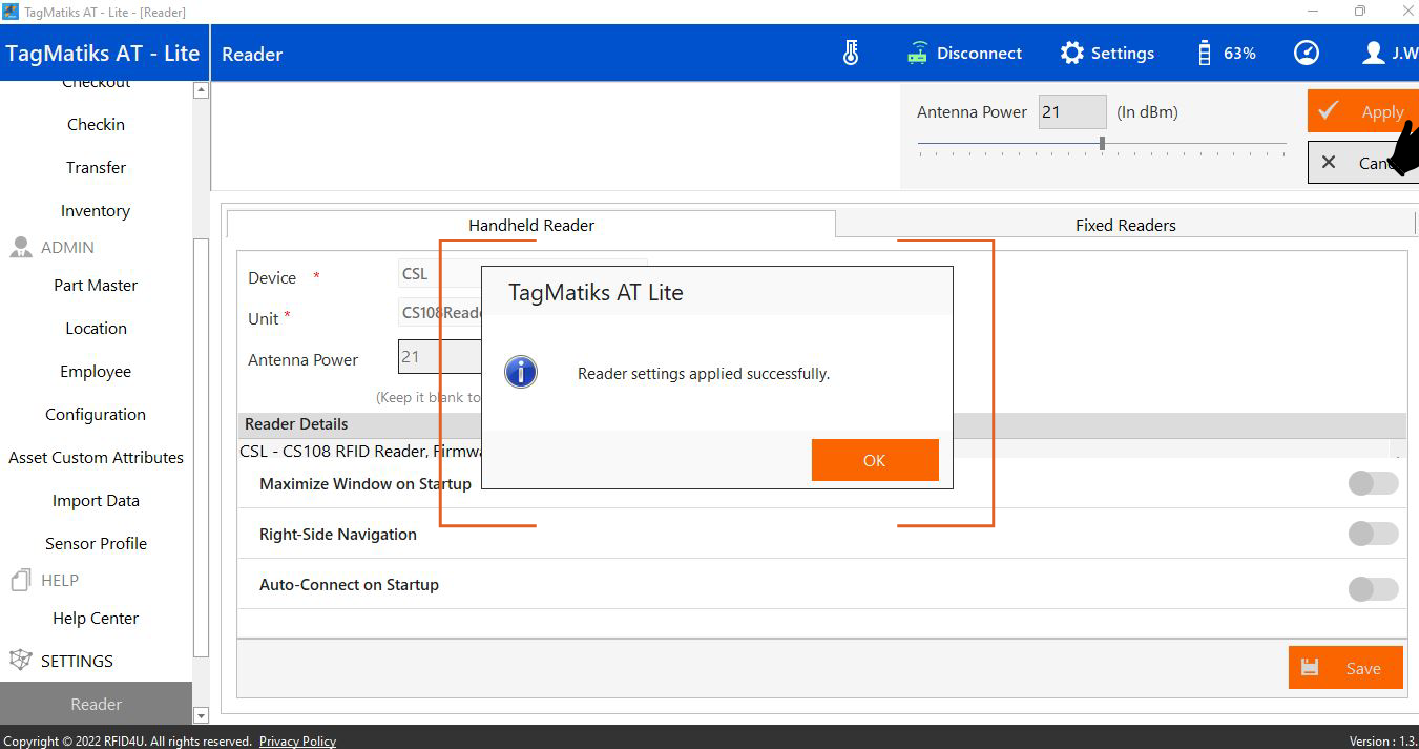1419x749 pixels.
Task: Click the speedometer gauge icon
Action: (x=1306, y=54)
